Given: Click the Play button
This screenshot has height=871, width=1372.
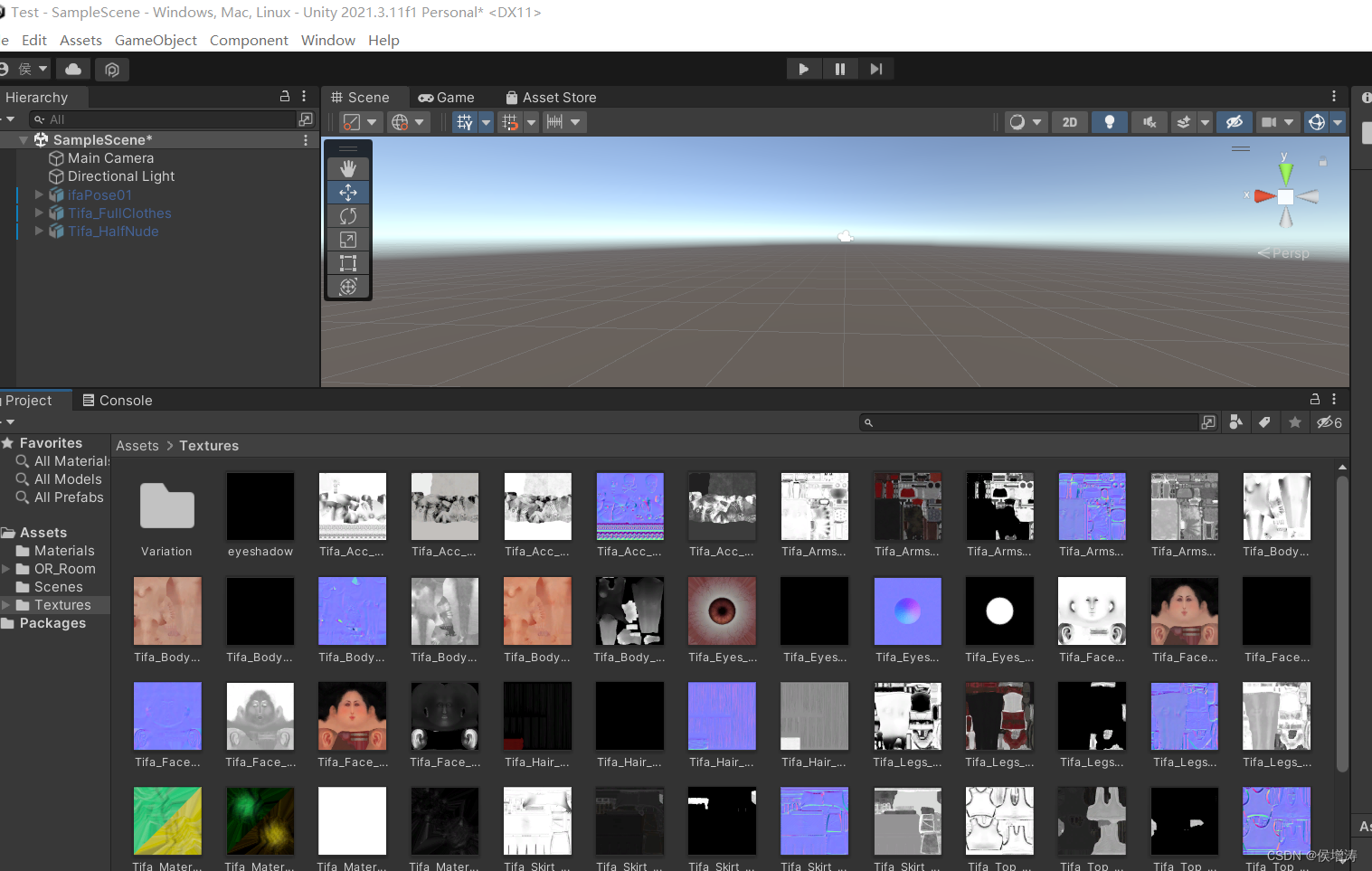Looking at the screenshot, I should pyautogui.click(x=803, y=69).
